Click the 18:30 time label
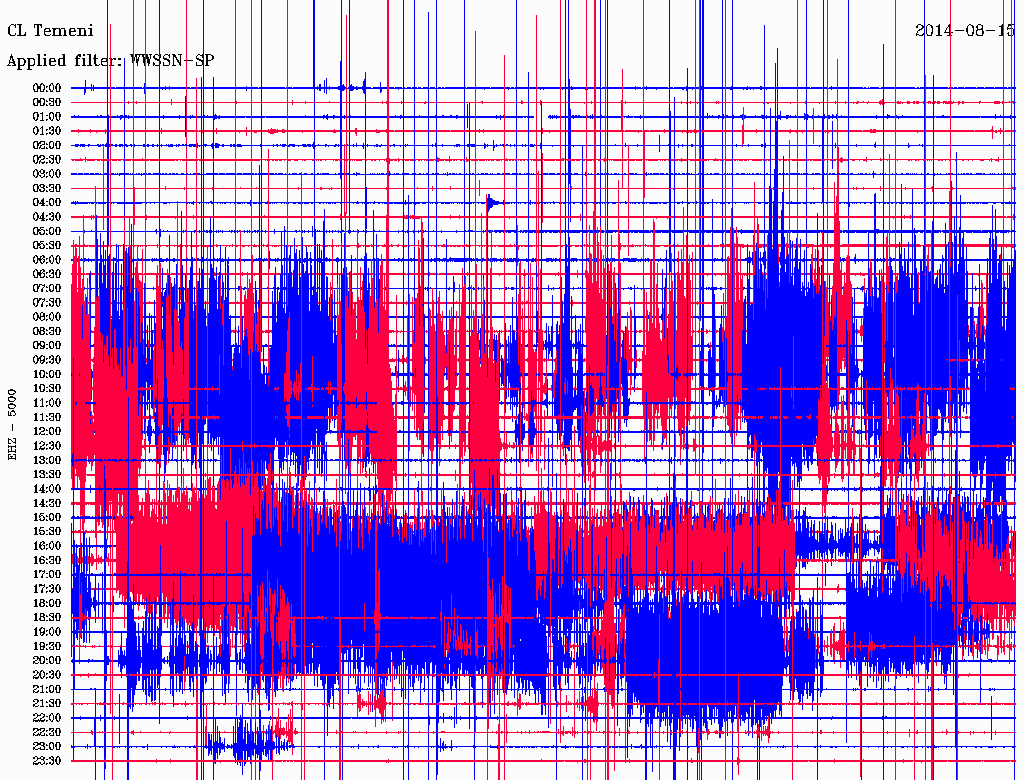Image resolution: width=1024 pixels, height=780 pixels. [x=47, y=617]
